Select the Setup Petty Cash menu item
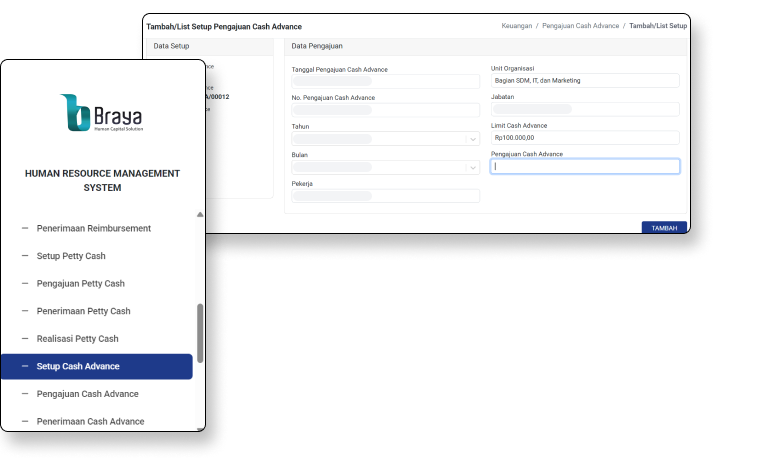The height and width of the screenshot is (468, 760). [70, 256]
